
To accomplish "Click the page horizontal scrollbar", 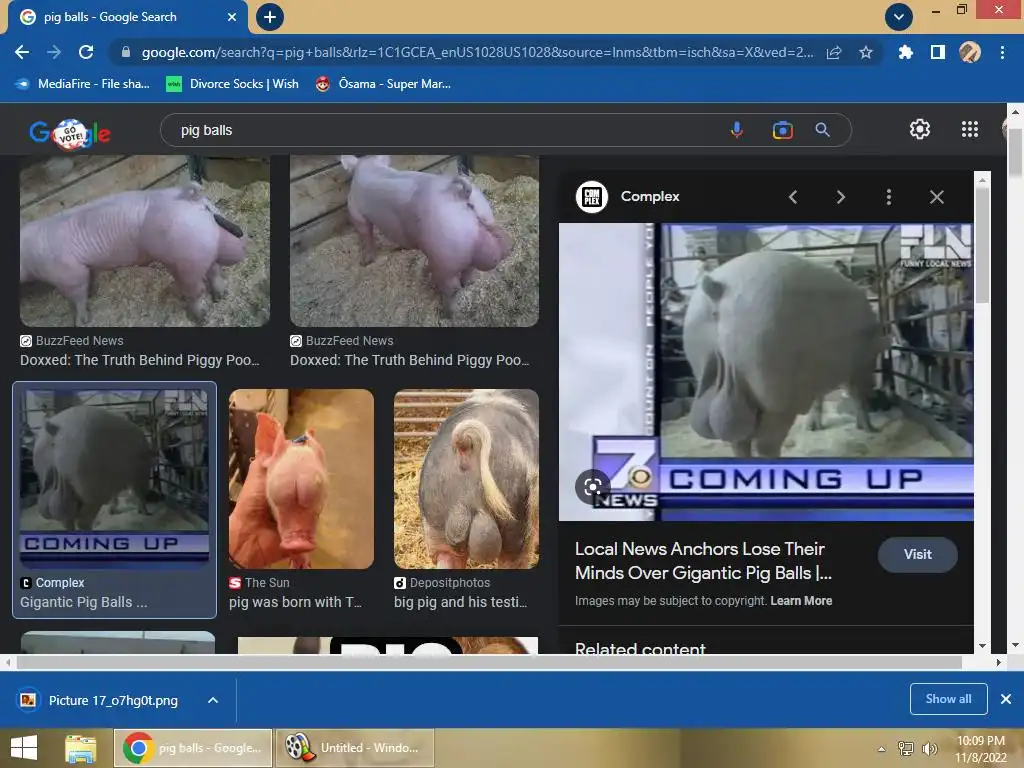I will click(488, 662).
